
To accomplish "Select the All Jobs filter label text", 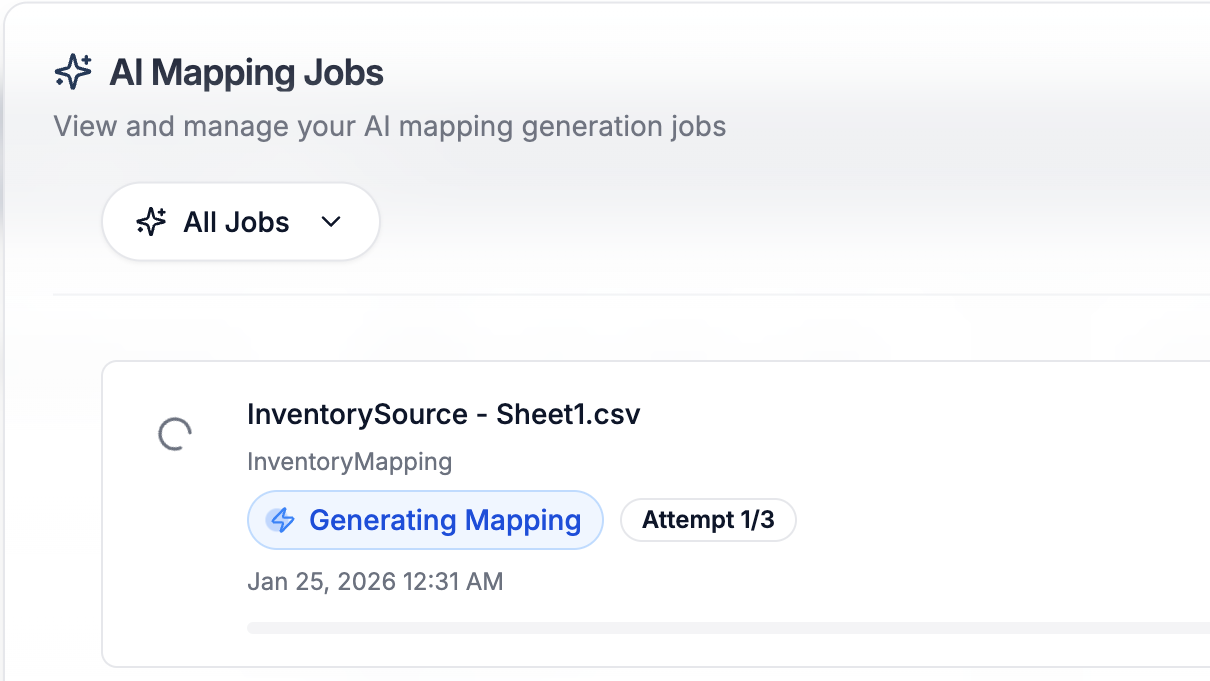I will point(236,222).
